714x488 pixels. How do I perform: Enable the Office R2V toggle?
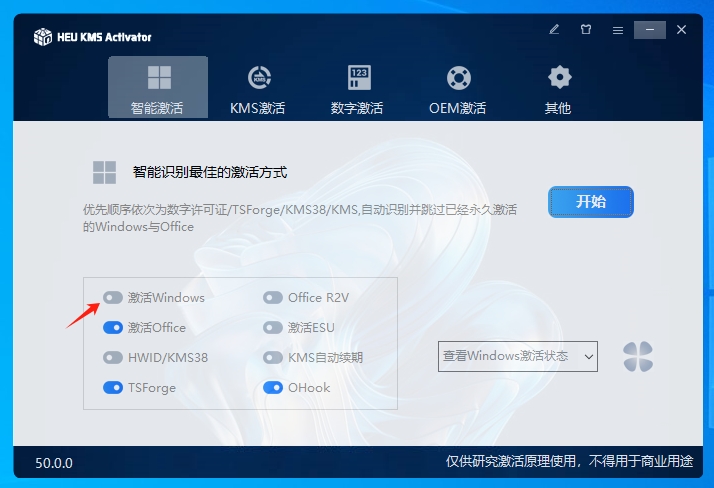click(273, 298)
